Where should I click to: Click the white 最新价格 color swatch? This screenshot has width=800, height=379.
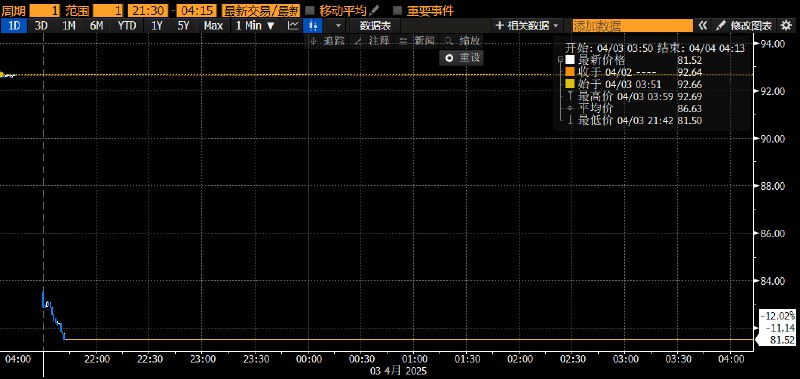[570, 61]
